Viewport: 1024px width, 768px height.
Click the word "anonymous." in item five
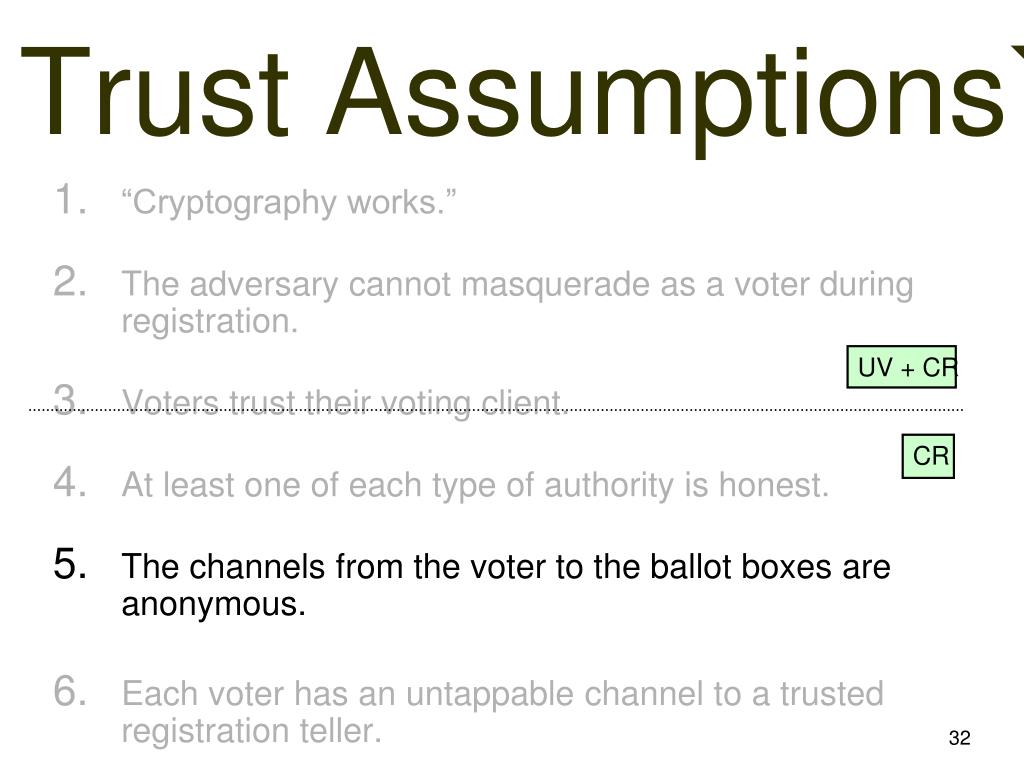click(214, 605)
